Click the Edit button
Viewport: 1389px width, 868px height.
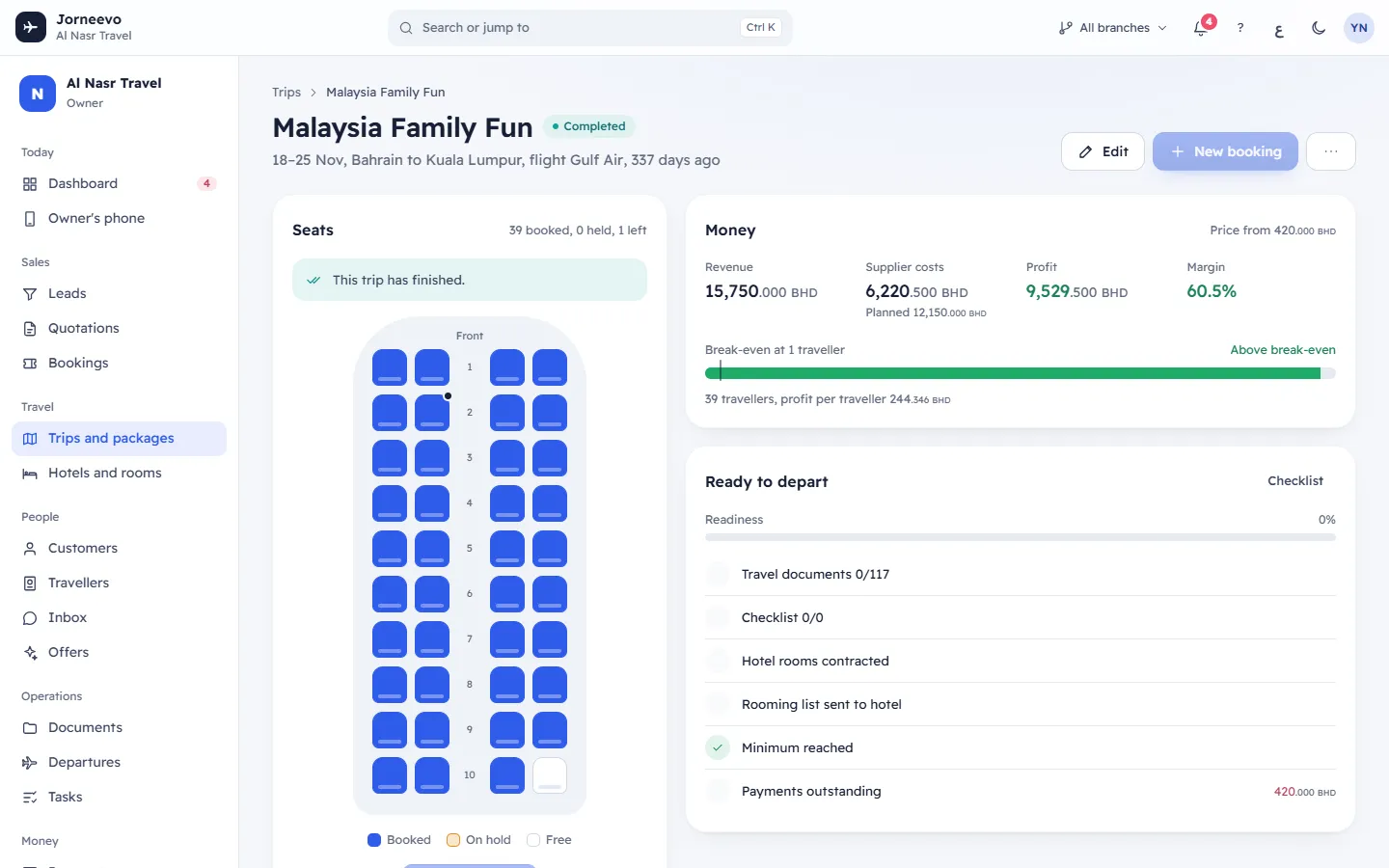1103,151
